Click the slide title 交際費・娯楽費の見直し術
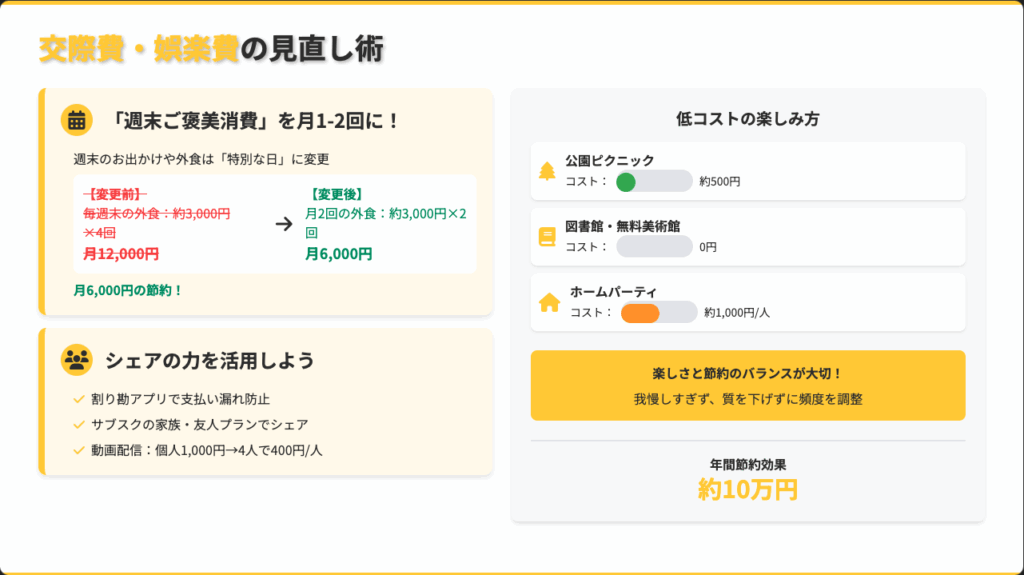 tap(211, 48)
